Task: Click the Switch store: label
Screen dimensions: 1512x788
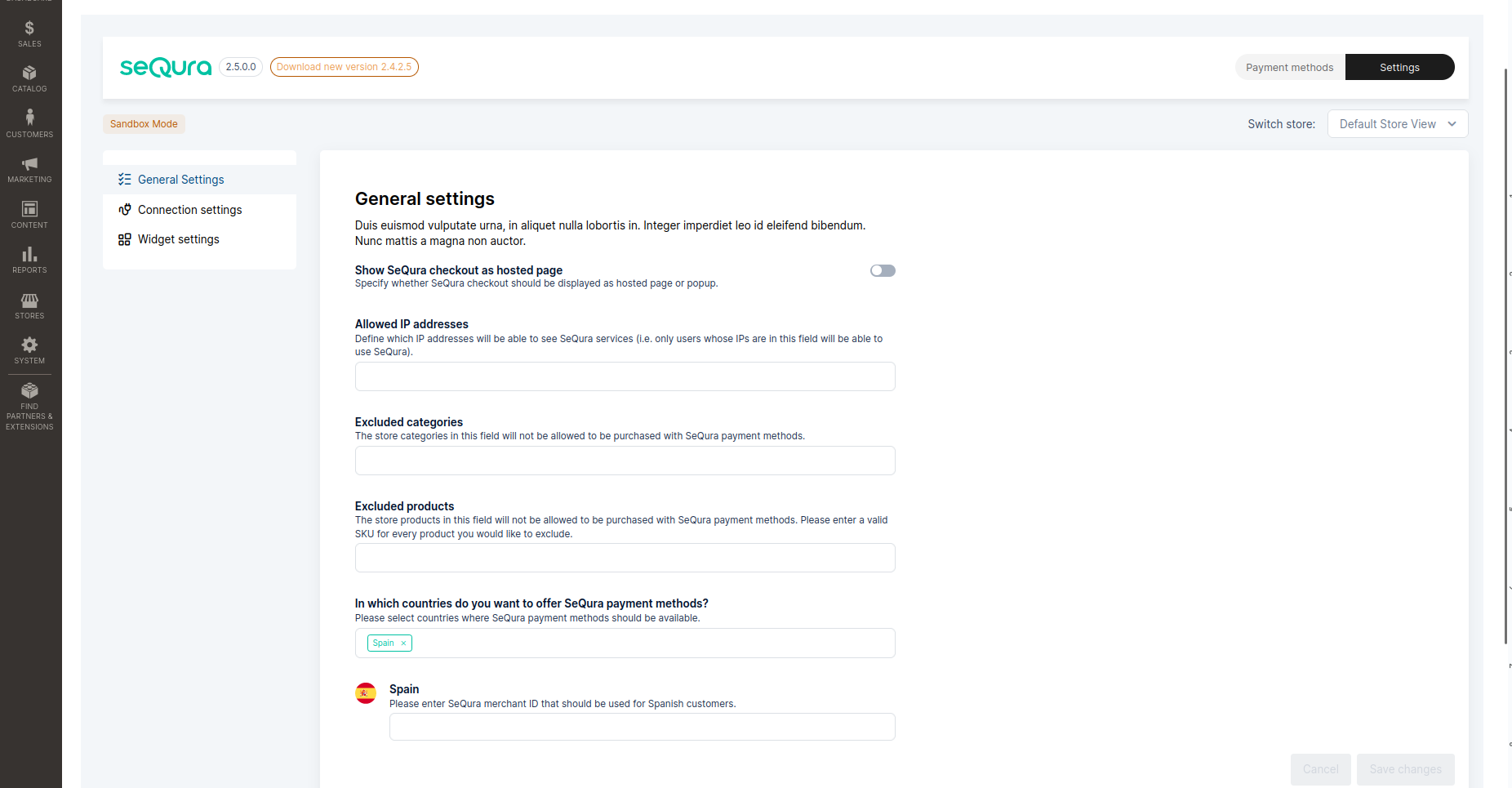Action: pyautogui.click(x=1281, y=124)
